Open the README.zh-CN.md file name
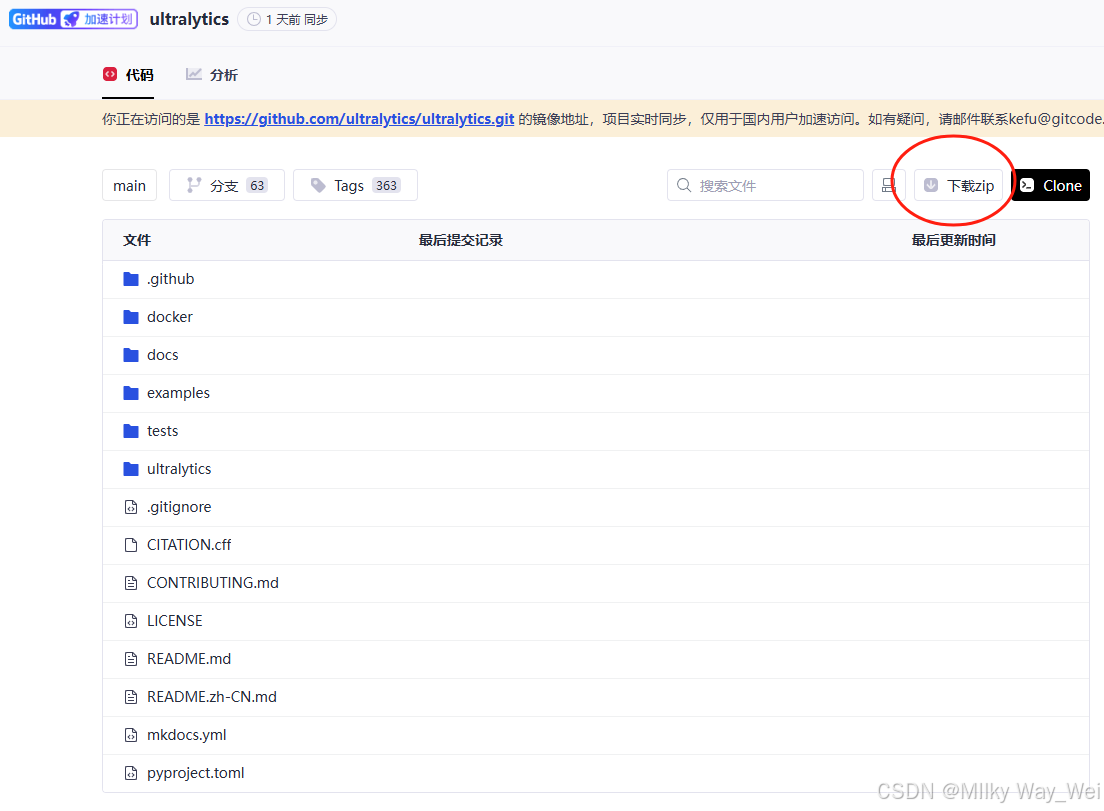The image size is (1104, 811). 212,697
